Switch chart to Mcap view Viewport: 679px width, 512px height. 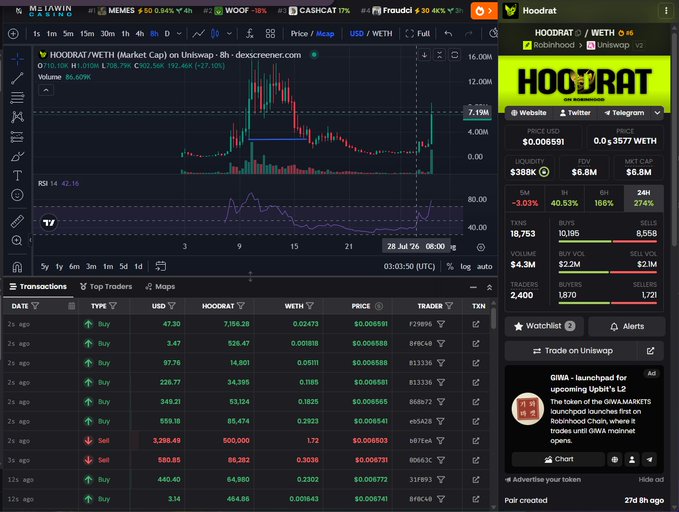tap(325, 34)
